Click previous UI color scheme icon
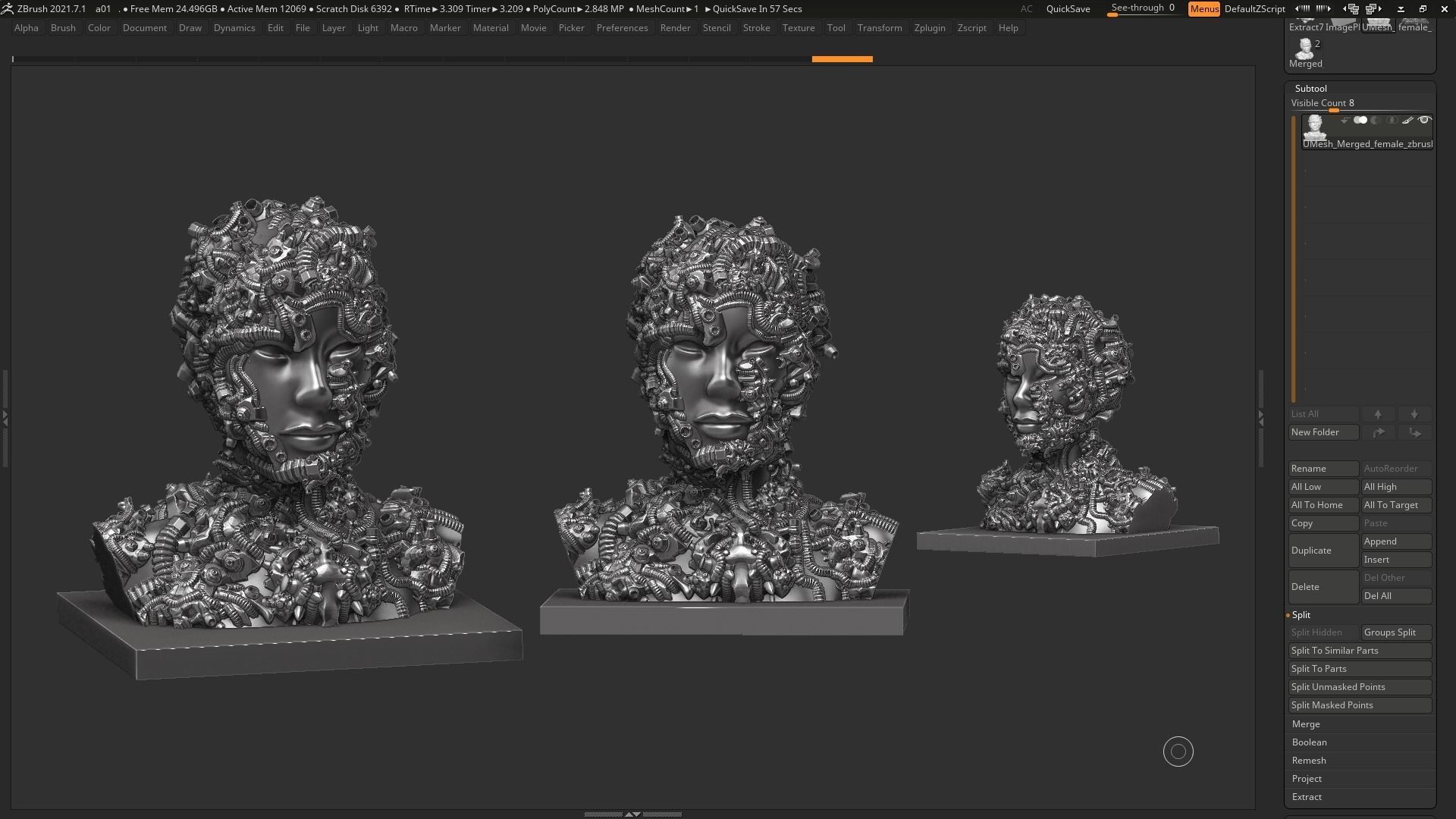The width and height of the screenshot is (1456, 819). point(1304,8)
